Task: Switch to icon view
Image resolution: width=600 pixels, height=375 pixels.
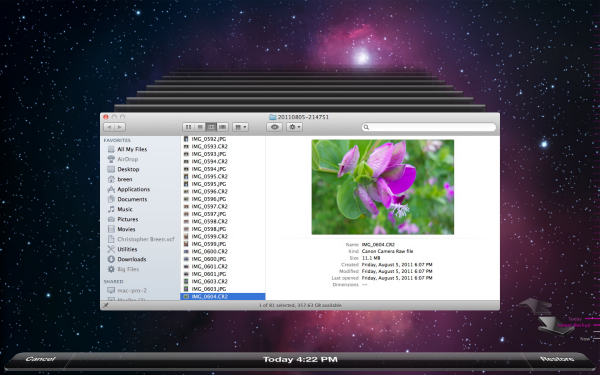Action: click(x=188, y=127)
